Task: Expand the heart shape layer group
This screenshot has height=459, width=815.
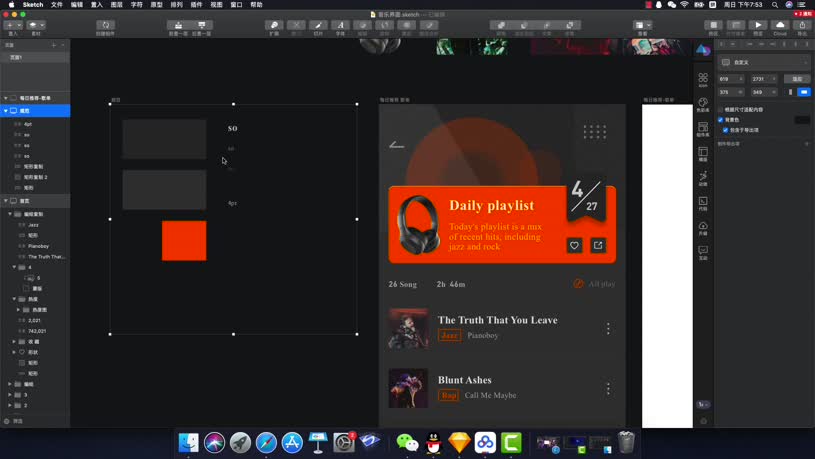Action: click(14, 352)
